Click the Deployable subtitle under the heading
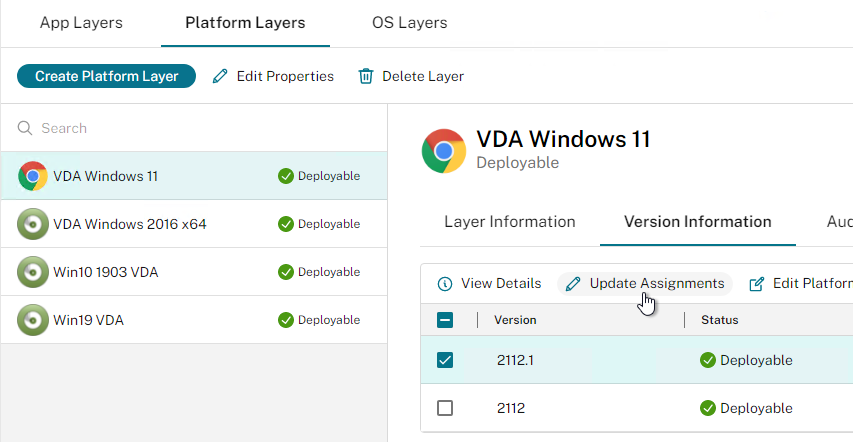 point(517,163)
